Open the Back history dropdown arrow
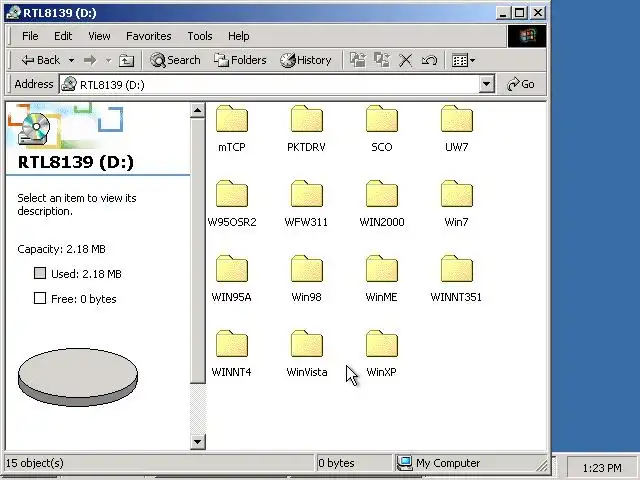 [71, 60]
